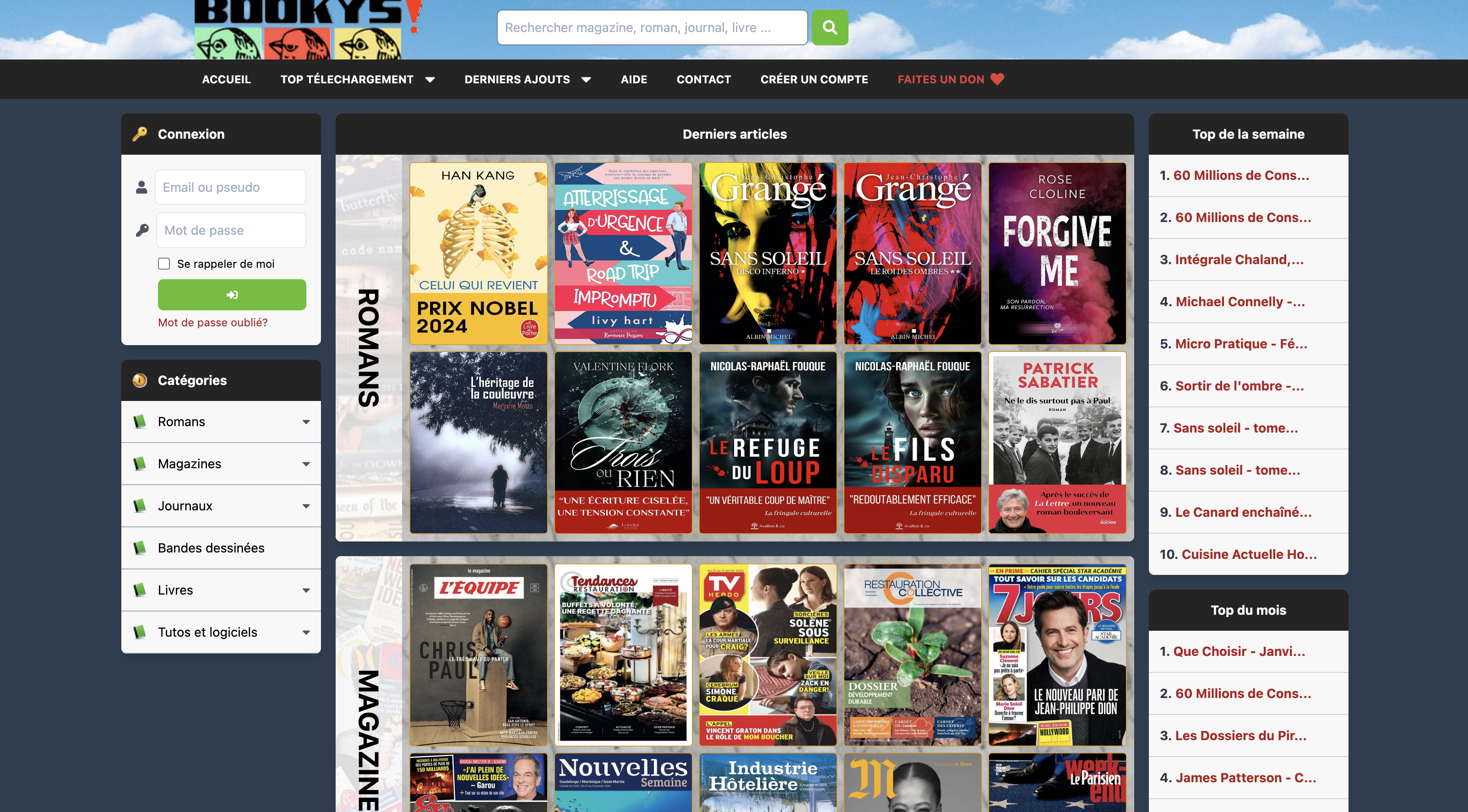Go to Accueil in the navigation bar
This screenshot has height=812, width=1468.
[x=226, y=79]
